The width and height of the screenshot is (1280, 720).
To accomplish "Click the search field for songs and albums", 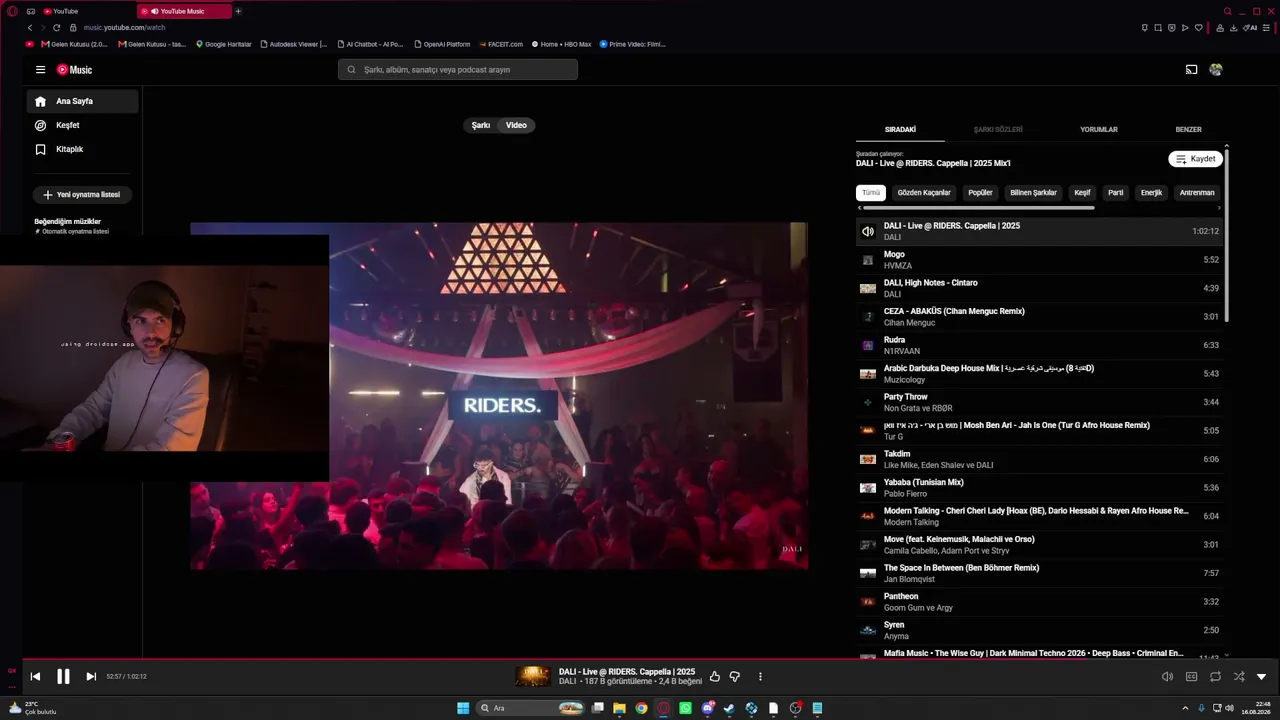I will tap(458, 70).
